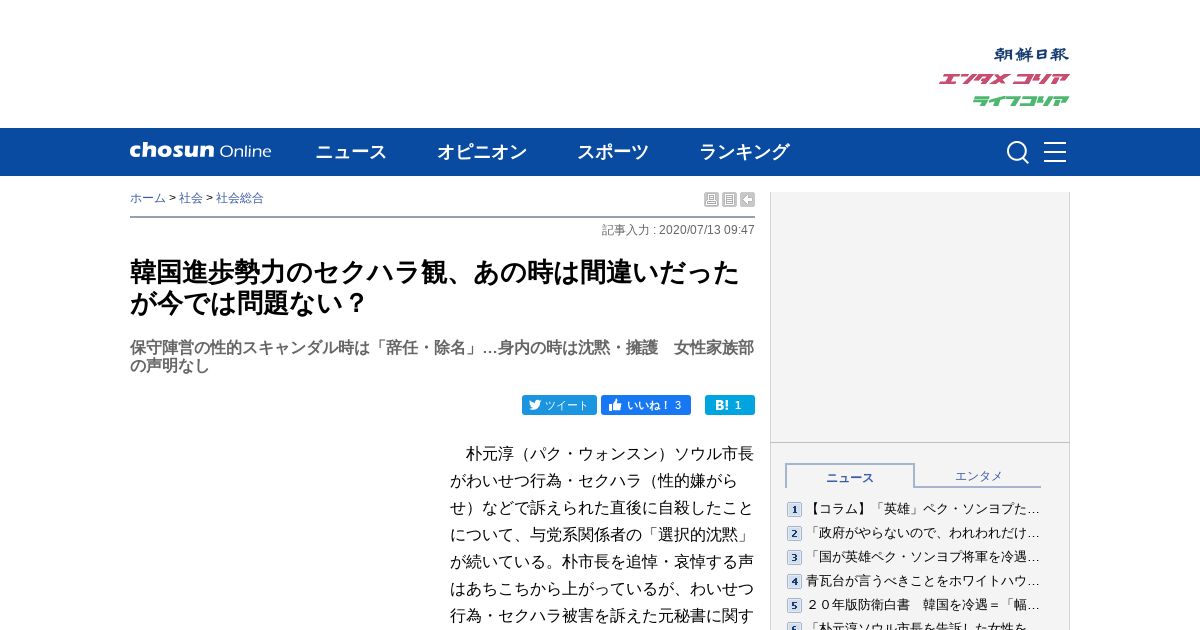This screenshot has width=1200, height=630.
Task: Click the print article icon
Action: point(711,200)
